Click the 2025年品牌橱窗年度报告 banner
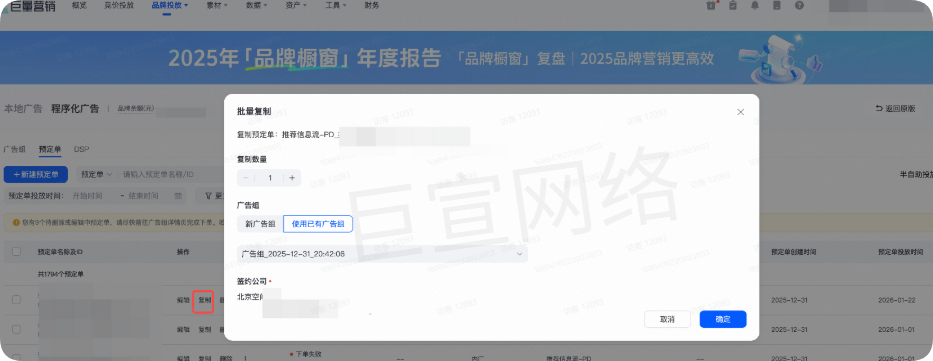This screenshot has width=933, height=361. (466, 58)
